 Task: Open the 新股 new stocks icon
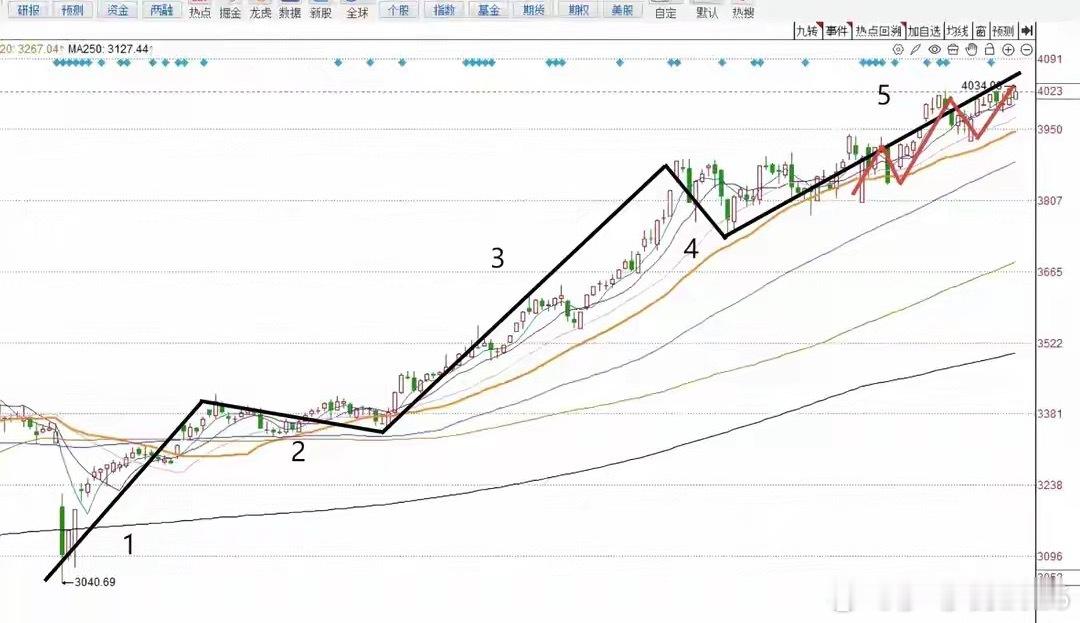(x=321, y=10)
